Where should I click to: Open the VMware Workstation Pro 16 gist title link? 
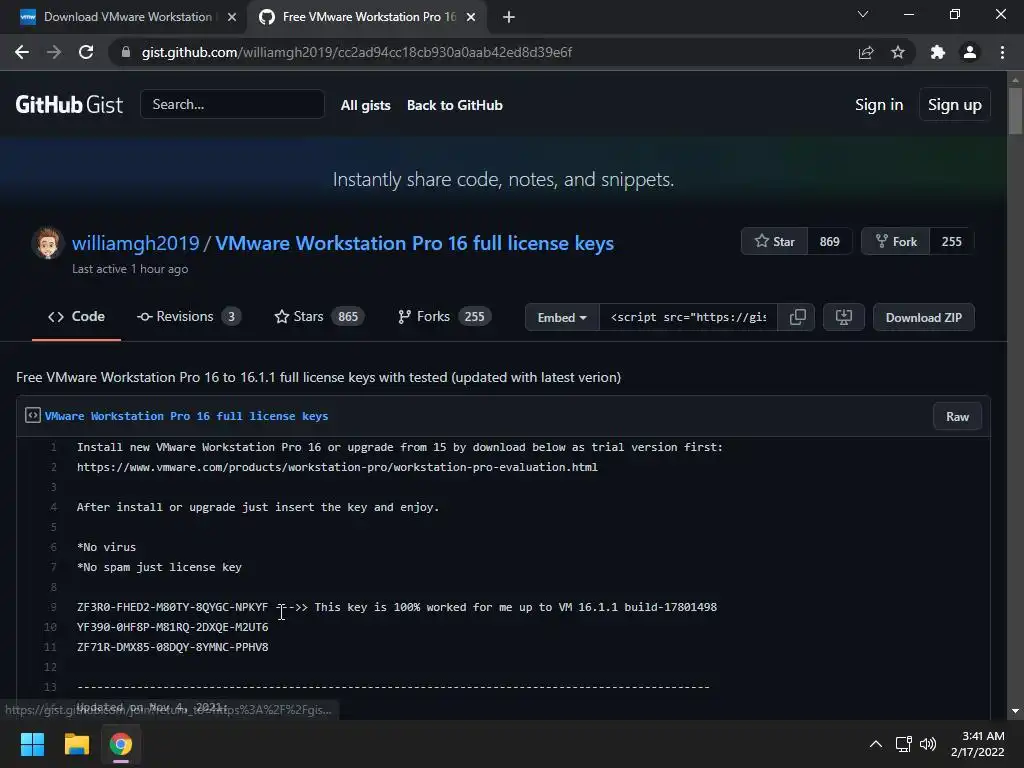(x=415, y=243)
